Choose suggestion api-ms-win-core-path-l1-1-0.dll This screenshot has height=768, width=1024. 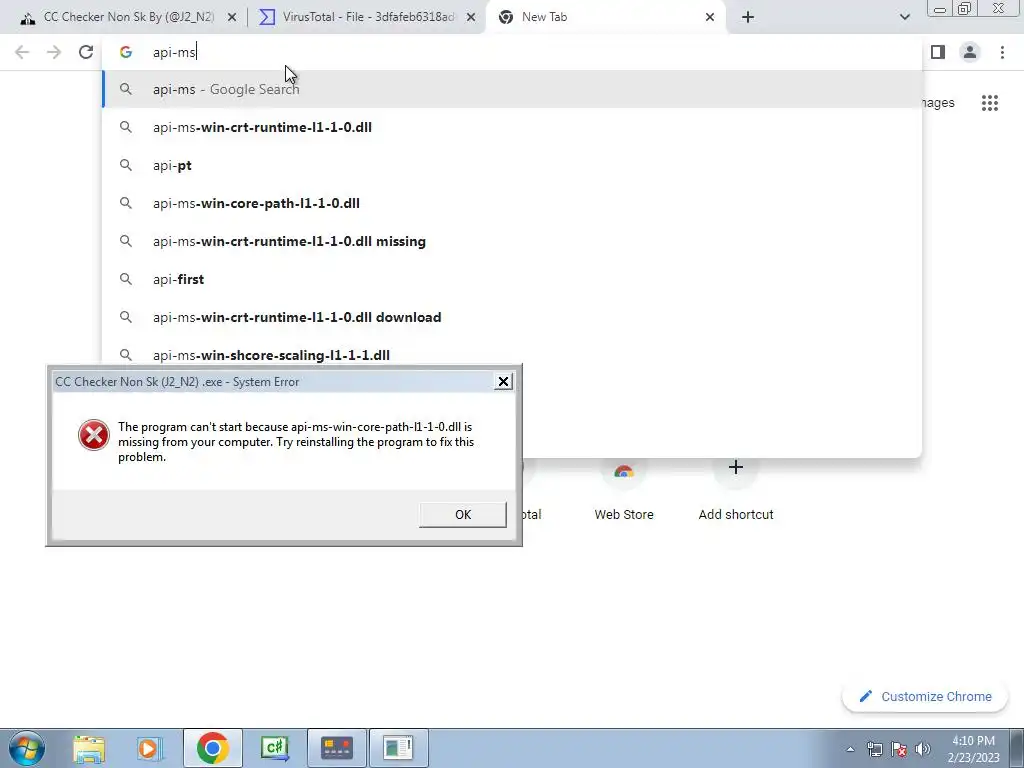point(511,203)
